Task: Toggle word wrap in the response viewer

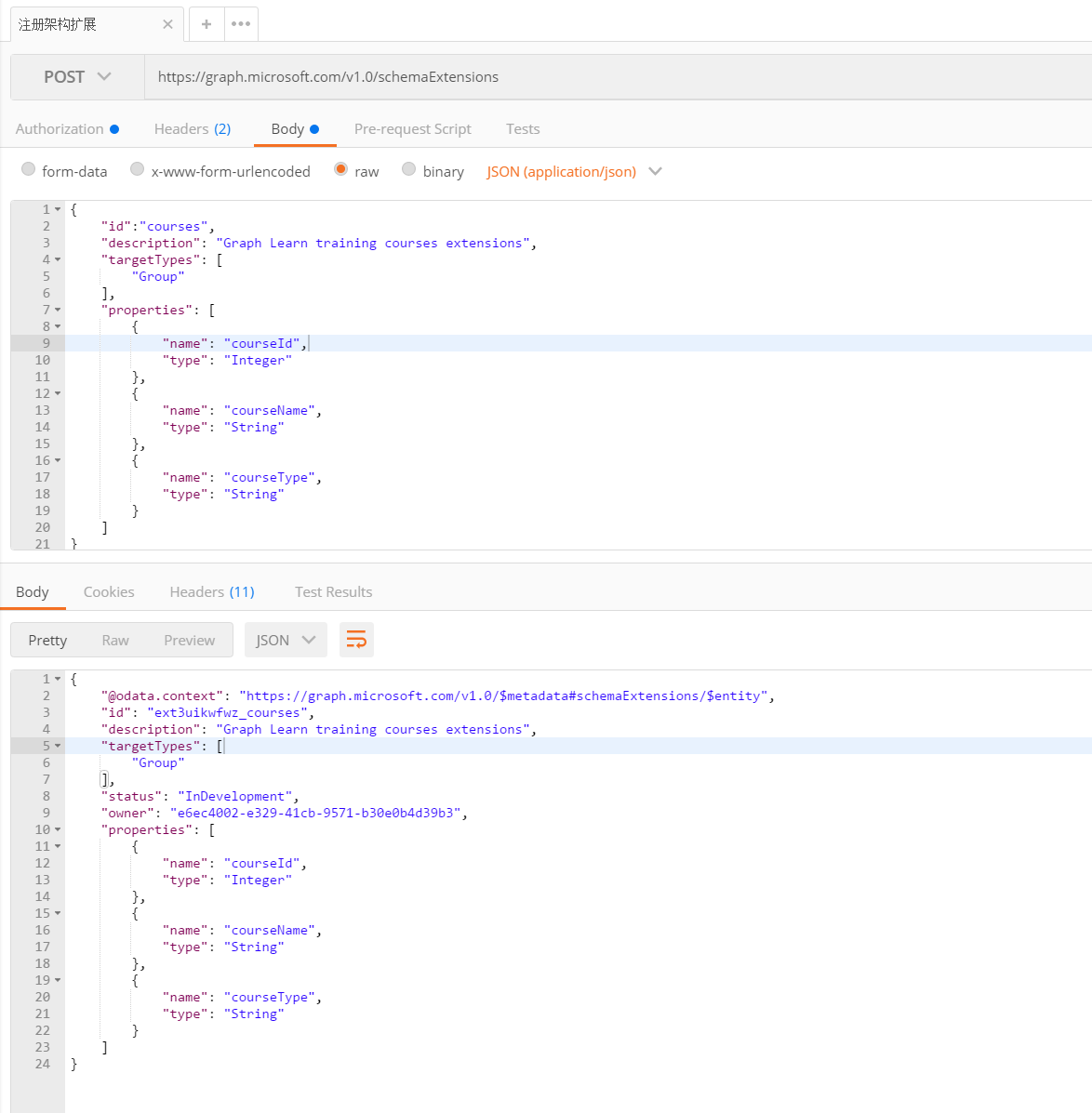Action: point(356,640)
